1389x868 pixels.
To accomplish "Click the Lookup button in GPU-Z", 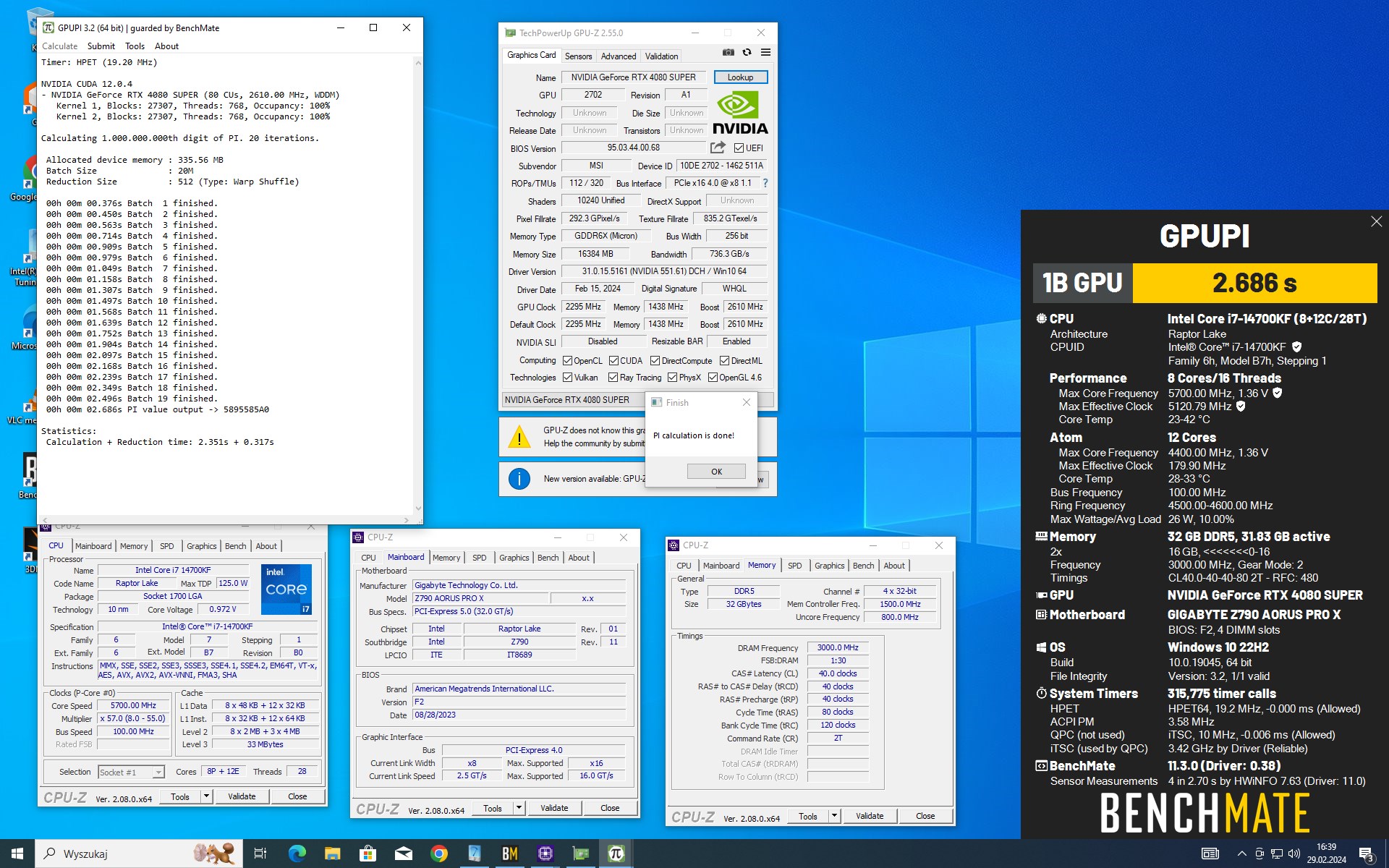I will pos(741,77).
